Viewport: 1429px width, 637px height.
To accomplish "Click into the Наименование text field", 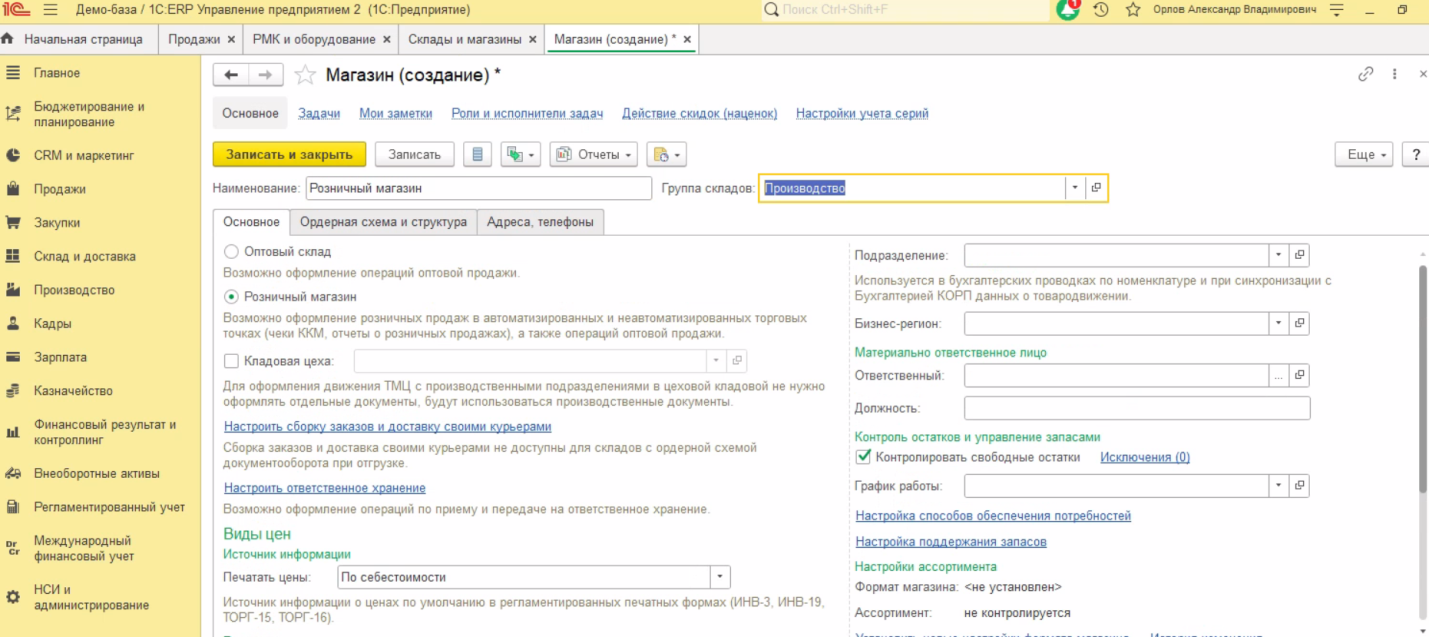I will (x=478, y=188).
